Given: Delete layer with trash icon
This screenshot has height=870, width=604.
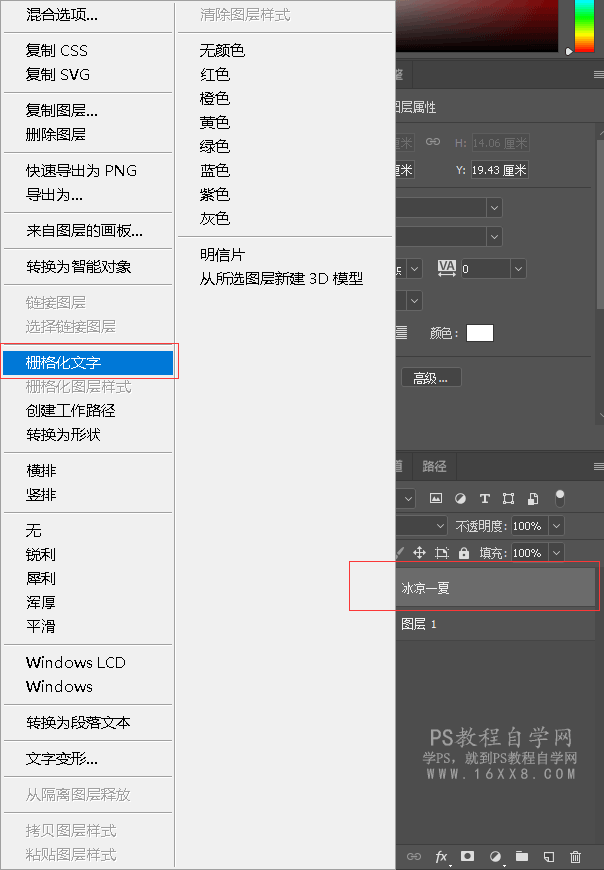Looking at the screenshot, I should click(575, 857).
